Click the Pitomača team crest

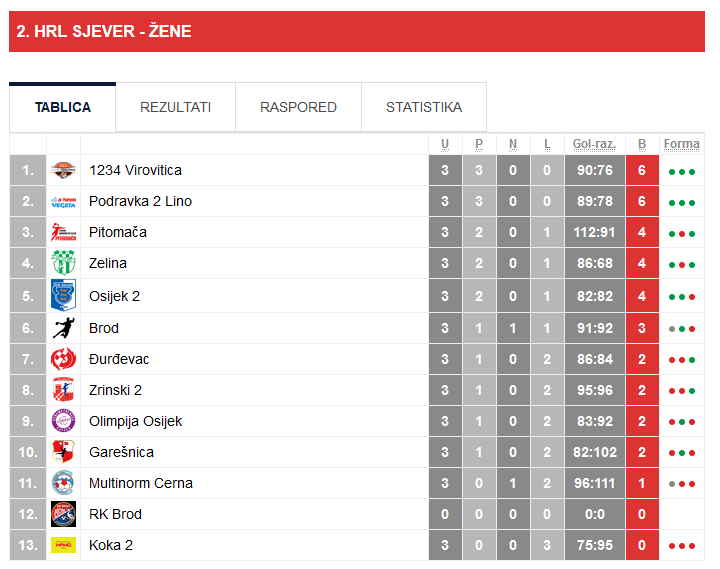coord(63,233)
